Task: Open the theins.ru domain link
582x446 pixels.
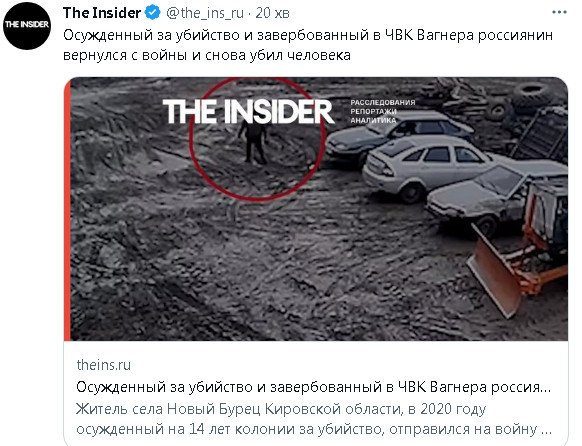Action: click(104, 365)
